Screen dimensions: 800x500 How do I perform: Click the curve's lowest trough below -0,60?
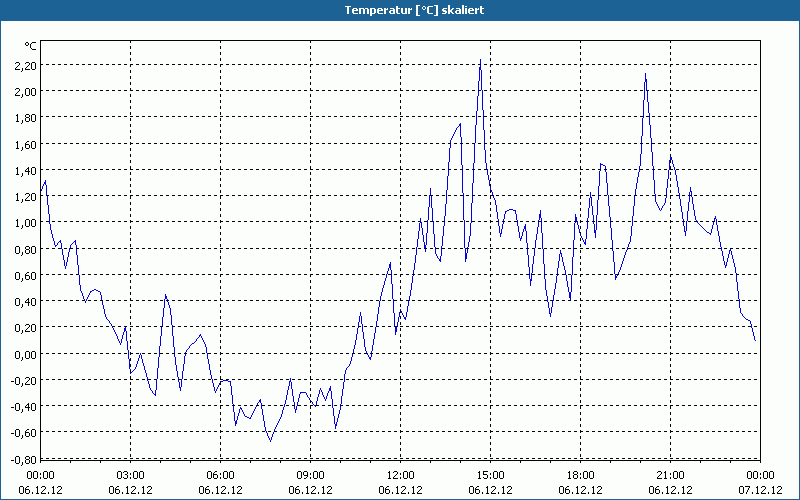[x=270, y=440]
